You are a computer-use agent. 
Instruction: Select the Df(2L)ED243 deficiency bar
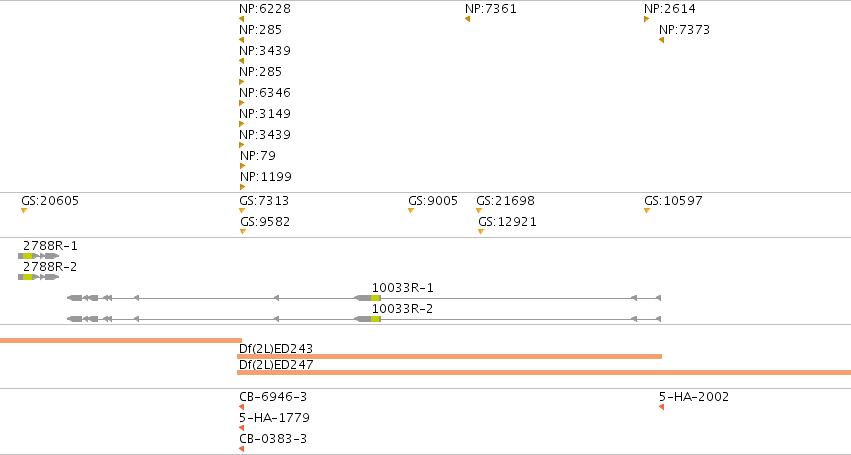(449, 357)
